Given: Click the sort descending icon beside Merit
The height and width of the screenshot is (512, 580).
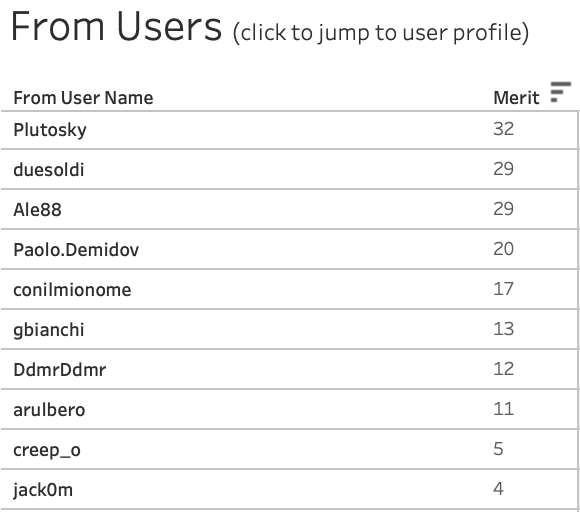Looking at the screenshot, I should [x=560, y=92].
